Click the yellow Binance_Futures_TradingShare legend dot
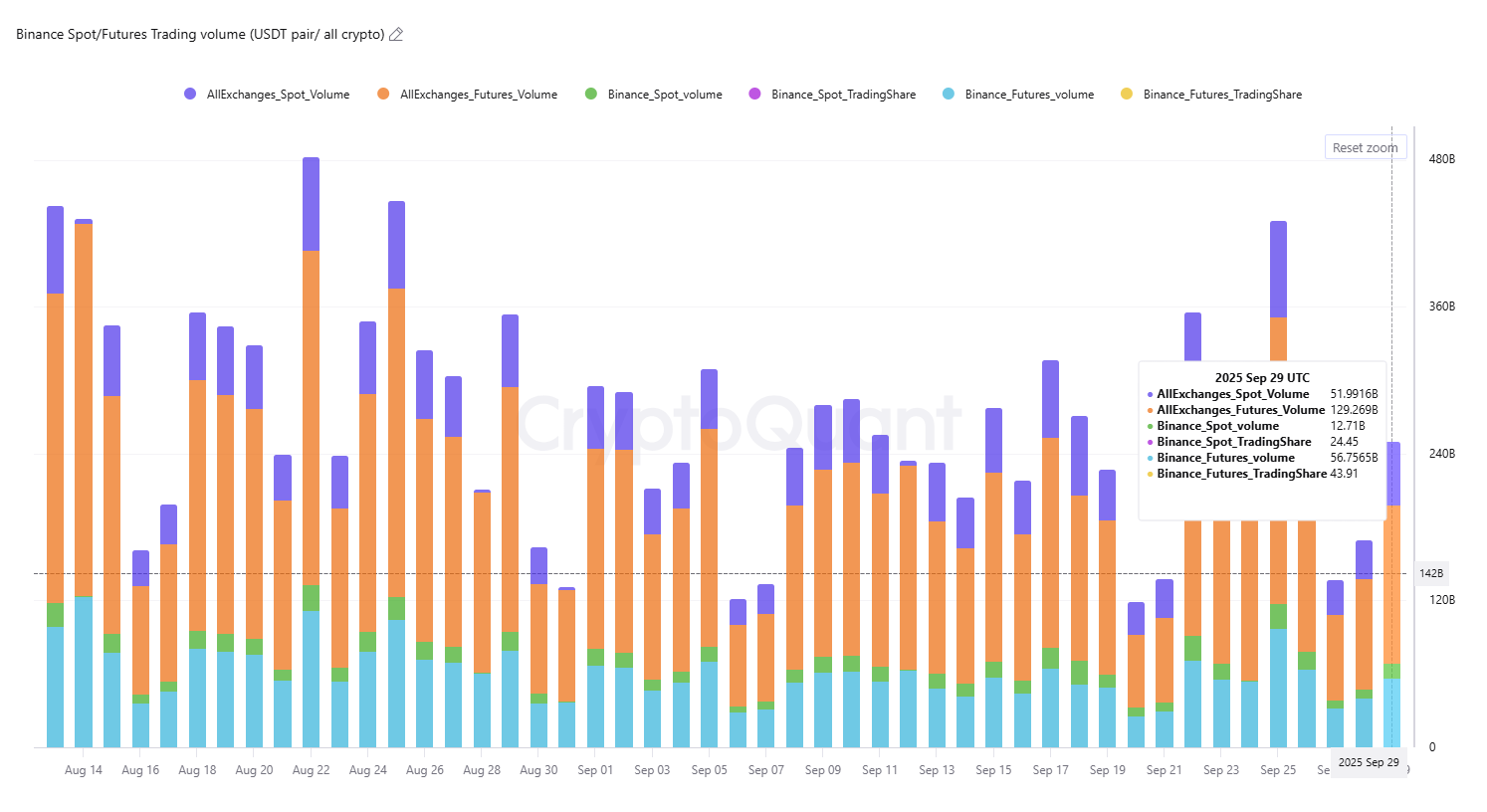This screenshot has height=812, width=1487. pos(1127,95)
